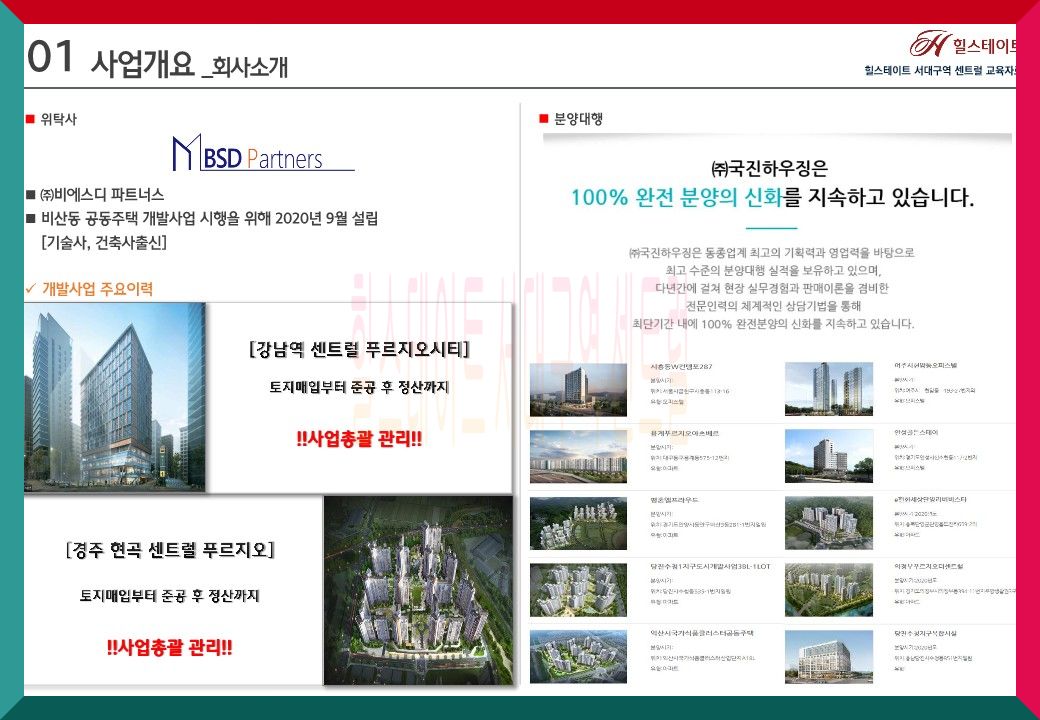Open the 경주 현곡 센트럴 푸르지오 aerial image

419,590
